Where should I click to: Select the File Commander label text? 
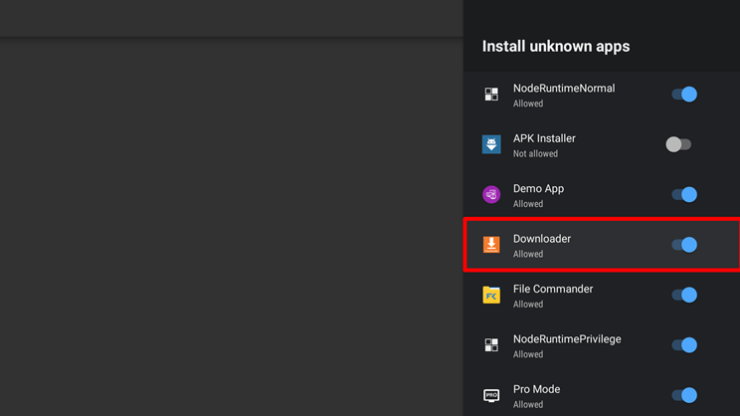[553, 289]
